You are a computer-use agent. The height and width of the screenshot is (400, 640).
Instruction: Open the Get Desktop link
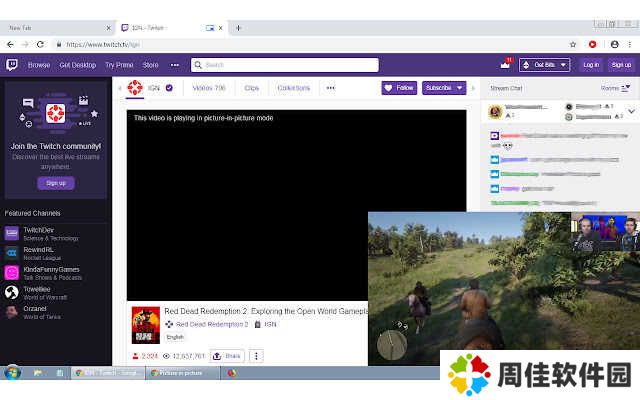pyautogui.click(x=78, y=65)
